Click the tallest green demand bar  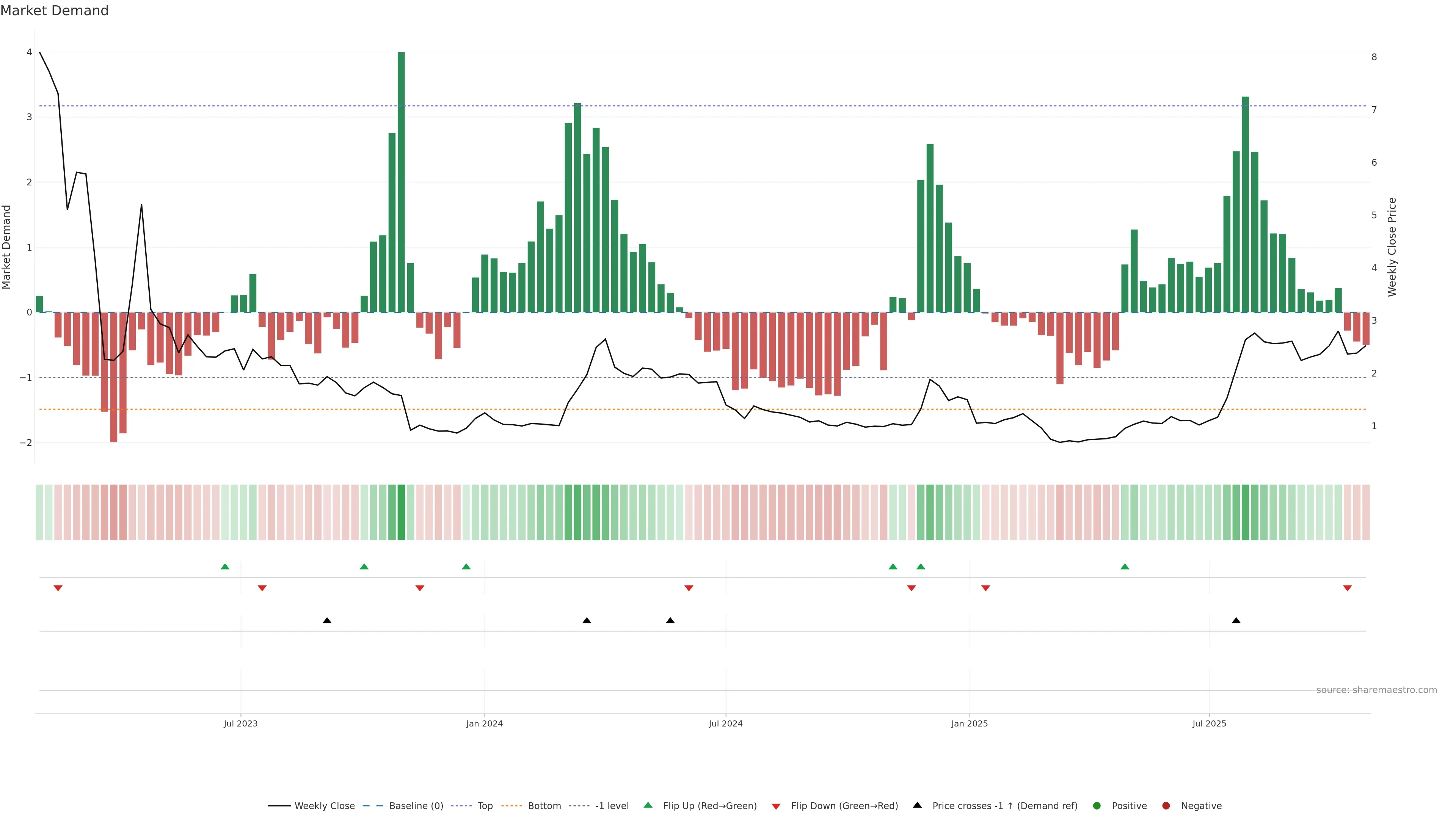pyautogui.click(x=401, y=181)
